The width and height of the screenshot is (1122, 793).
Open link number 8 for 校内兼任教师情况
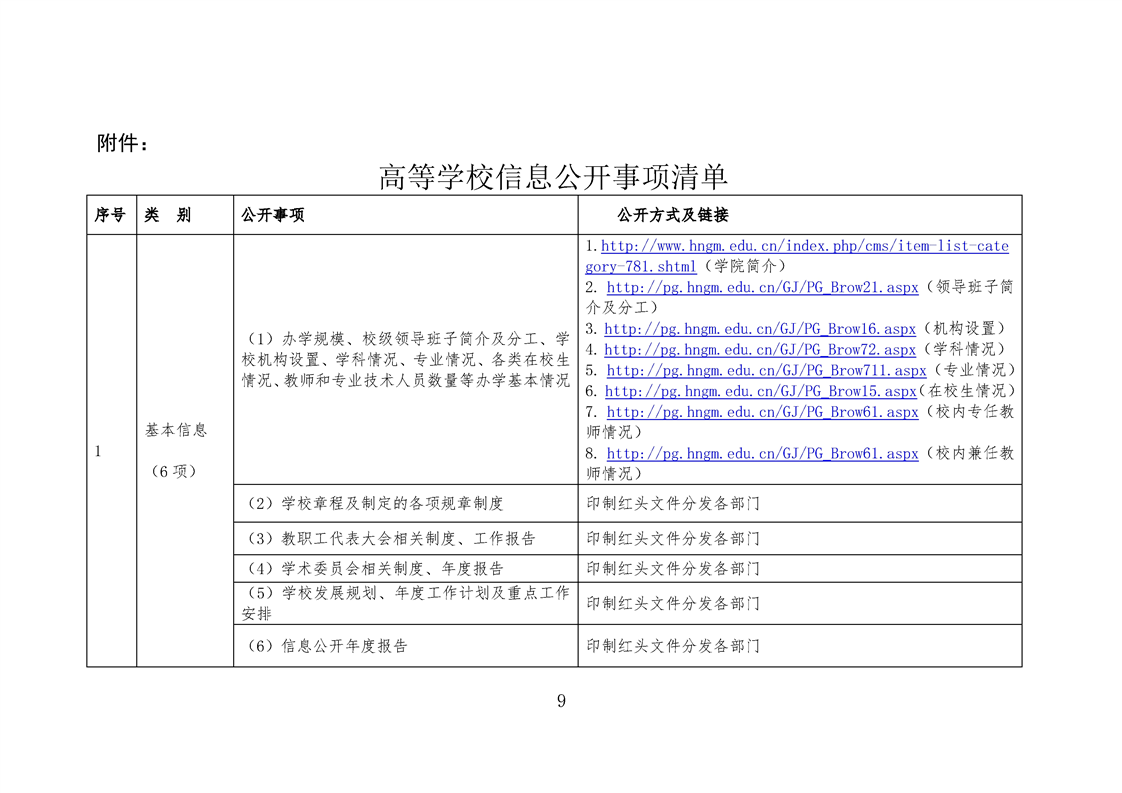(x=762, y=454)
